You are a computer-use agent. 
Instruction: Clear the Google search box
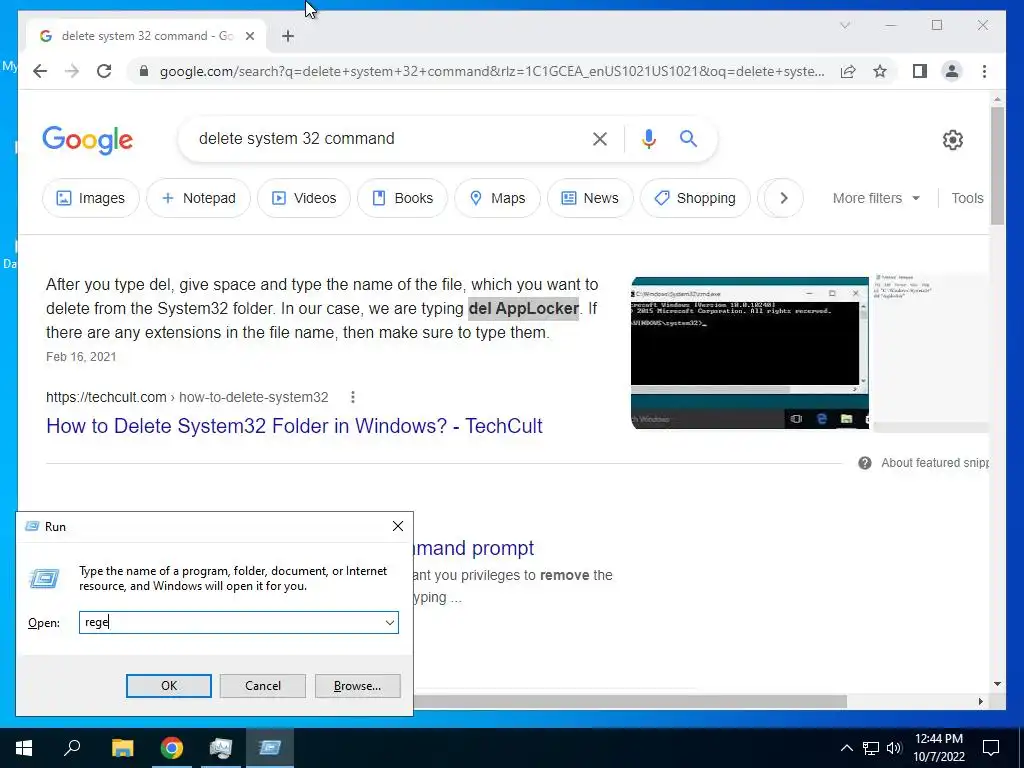coord(600,138)
